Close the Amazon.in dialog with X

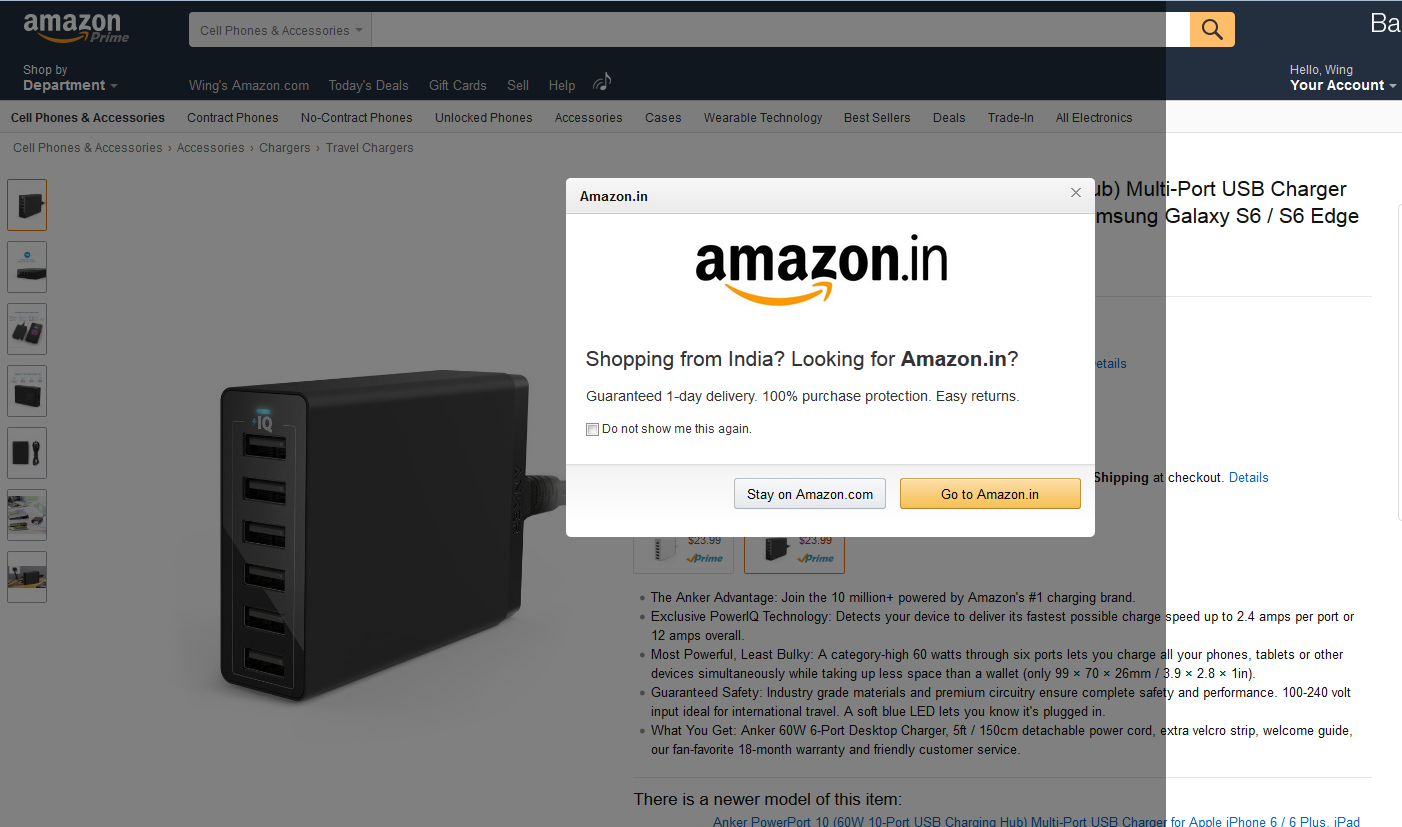coord(1076,193)
